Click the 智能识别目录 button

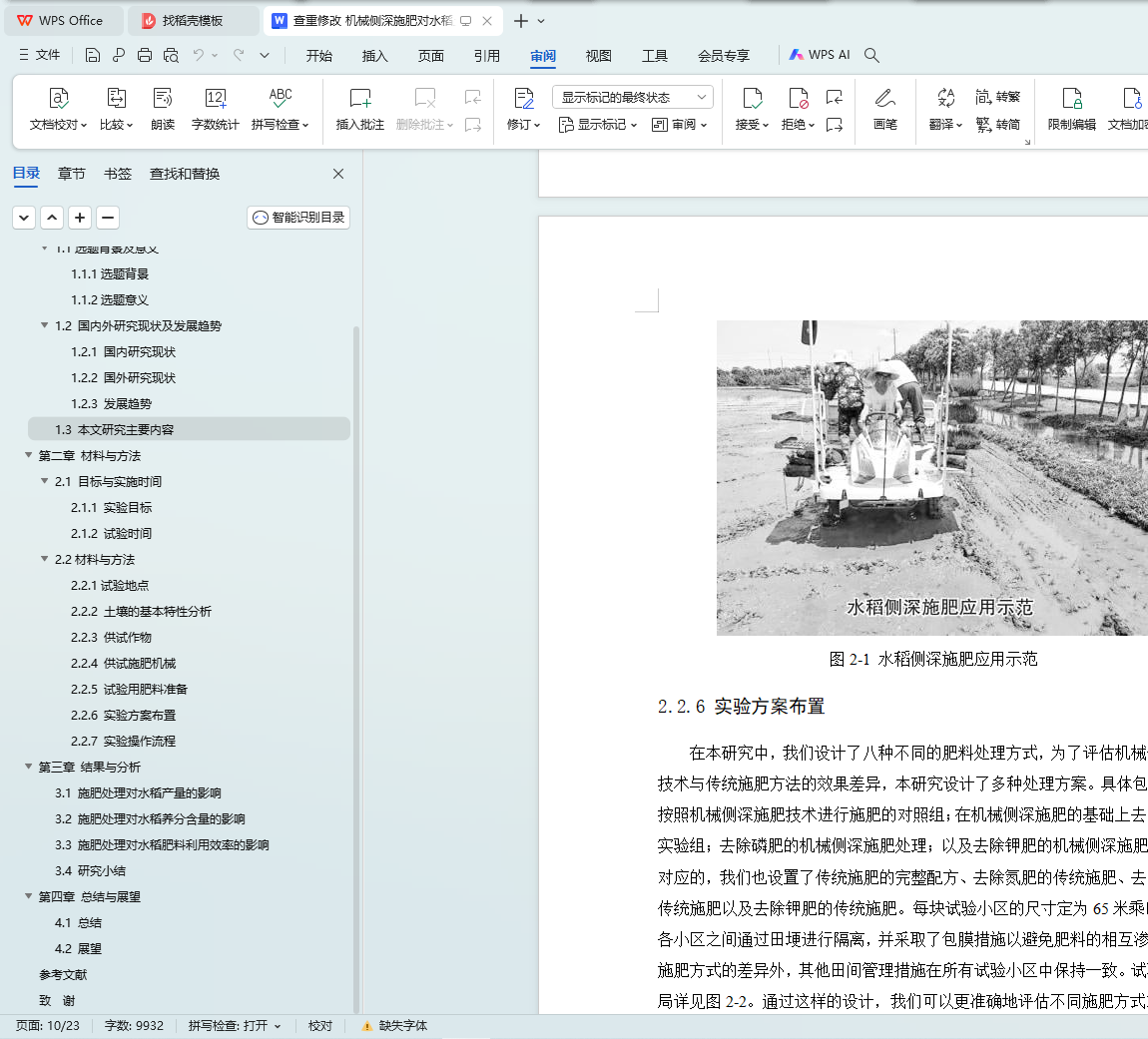coord(298,217)
